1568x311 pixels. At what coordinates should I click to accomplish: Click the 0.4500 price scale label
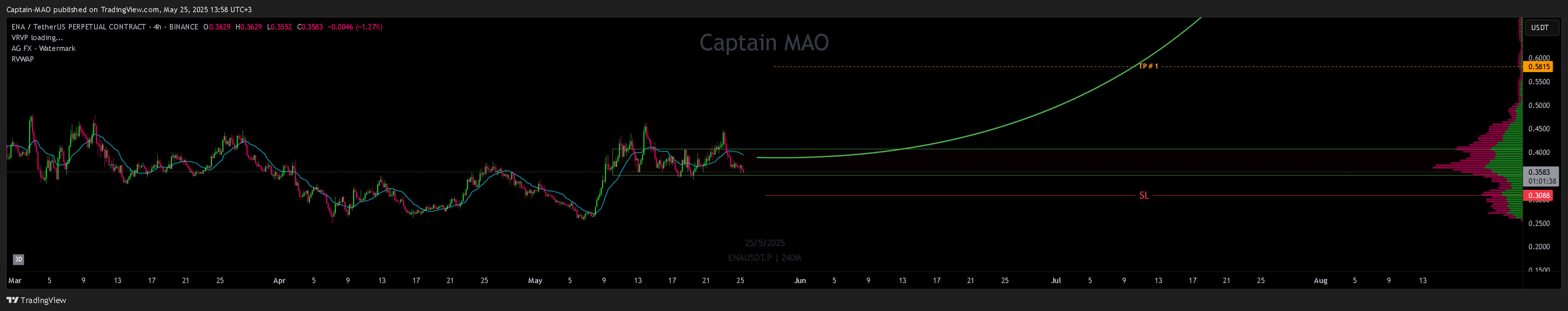coord(1539,129)
